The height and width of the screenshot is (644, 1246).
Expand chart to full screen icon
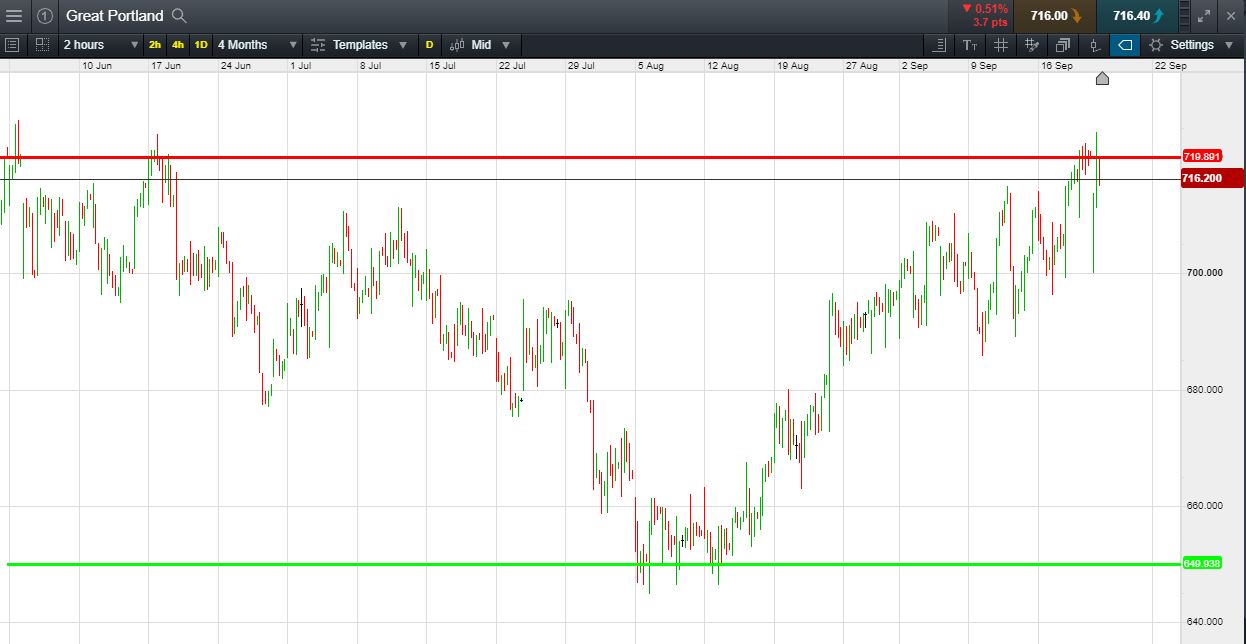coord(1205,16)
